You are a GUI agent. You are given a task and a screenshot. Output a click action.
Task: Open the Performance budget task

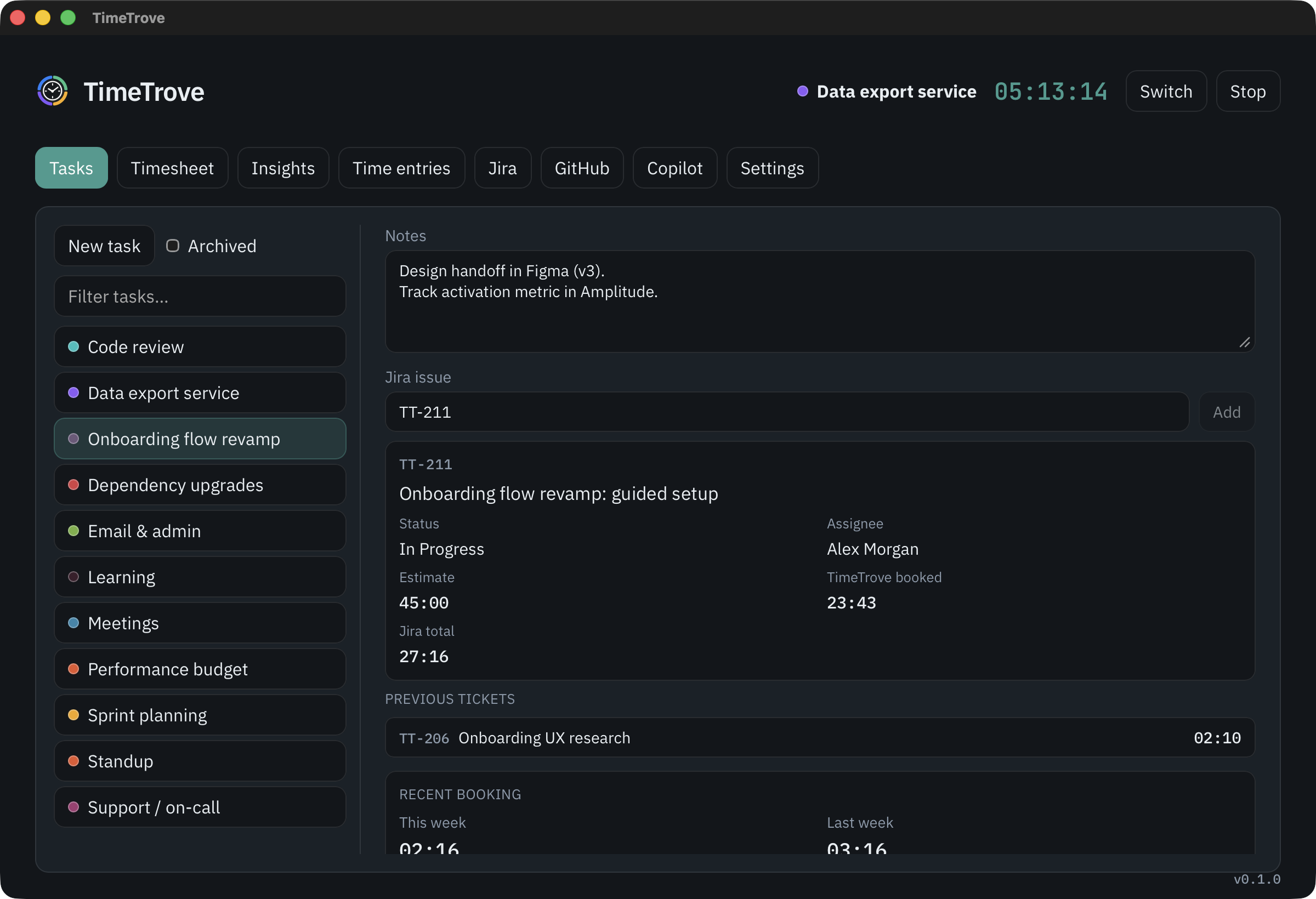[x=200, y=669]
